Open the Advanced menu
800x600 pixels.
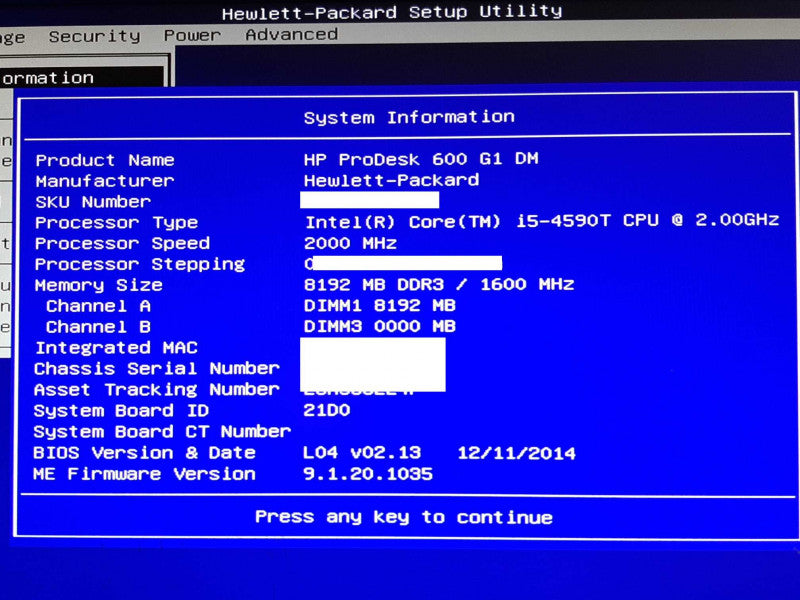click(x=291, y=34)
